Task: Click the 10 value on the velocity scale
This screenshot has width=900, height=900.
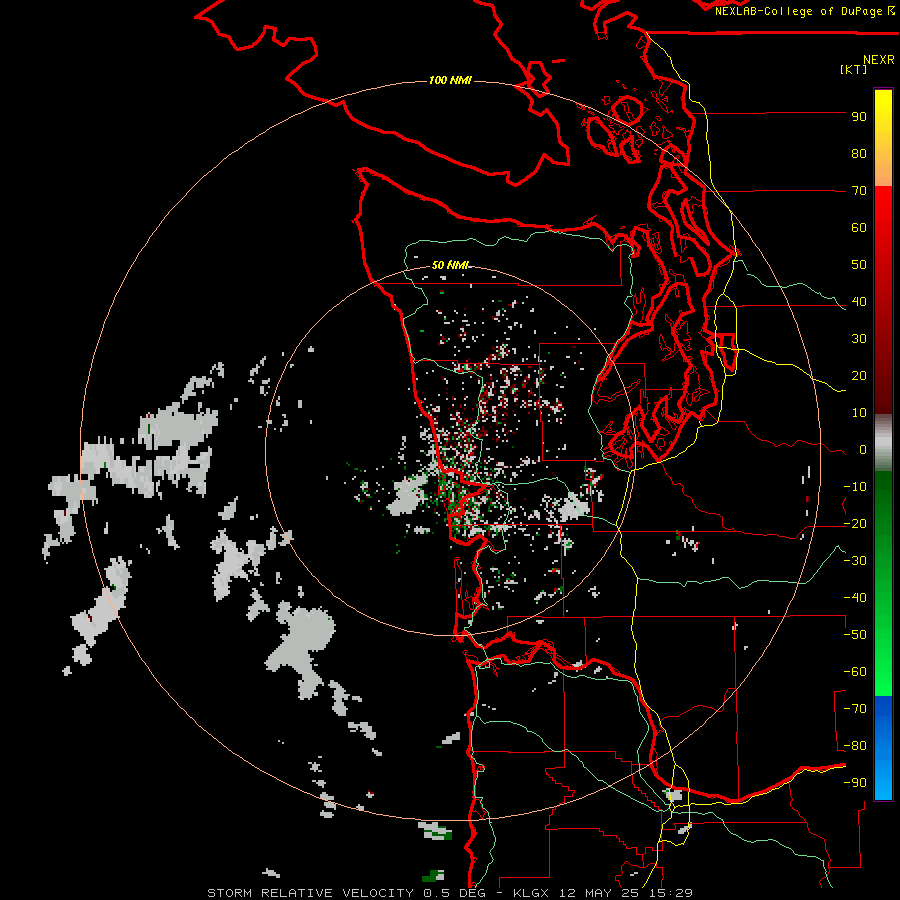Action: point(859,413)
